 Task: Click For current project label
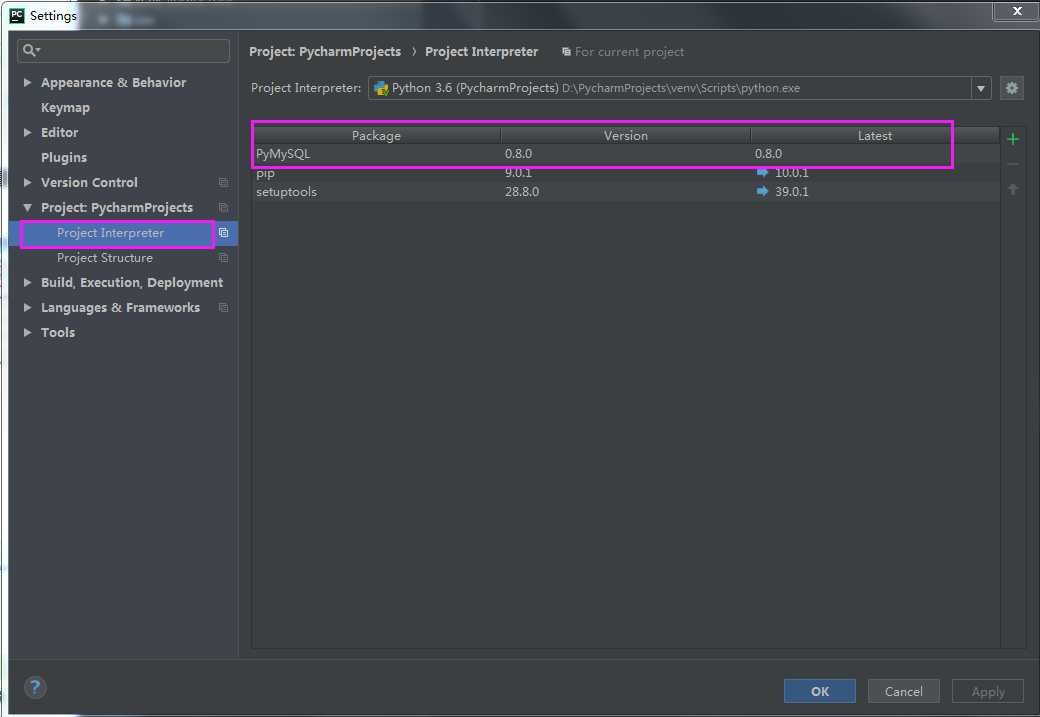(629, 52)
